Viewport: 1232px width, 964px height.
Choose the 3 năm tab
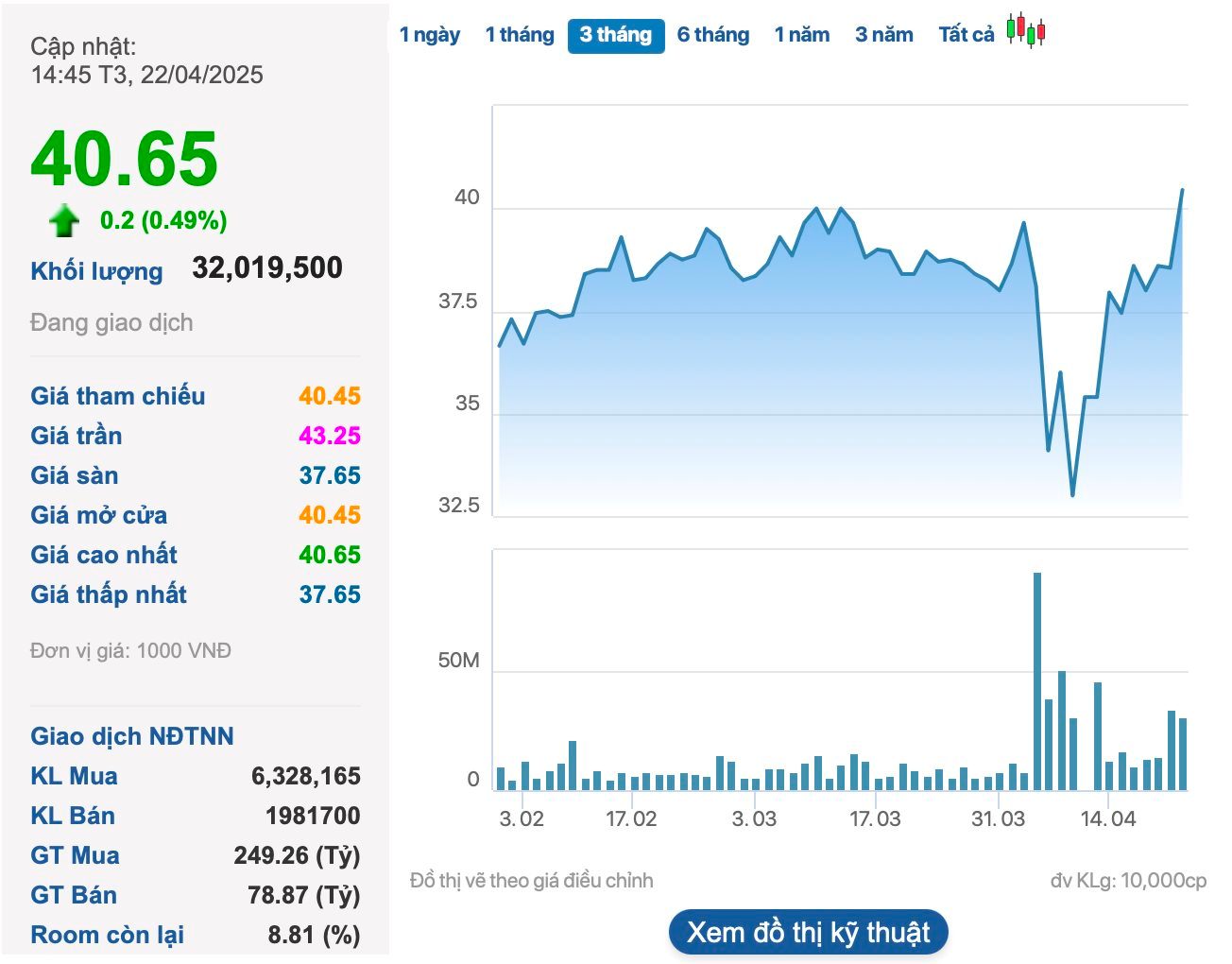(884, 35)
